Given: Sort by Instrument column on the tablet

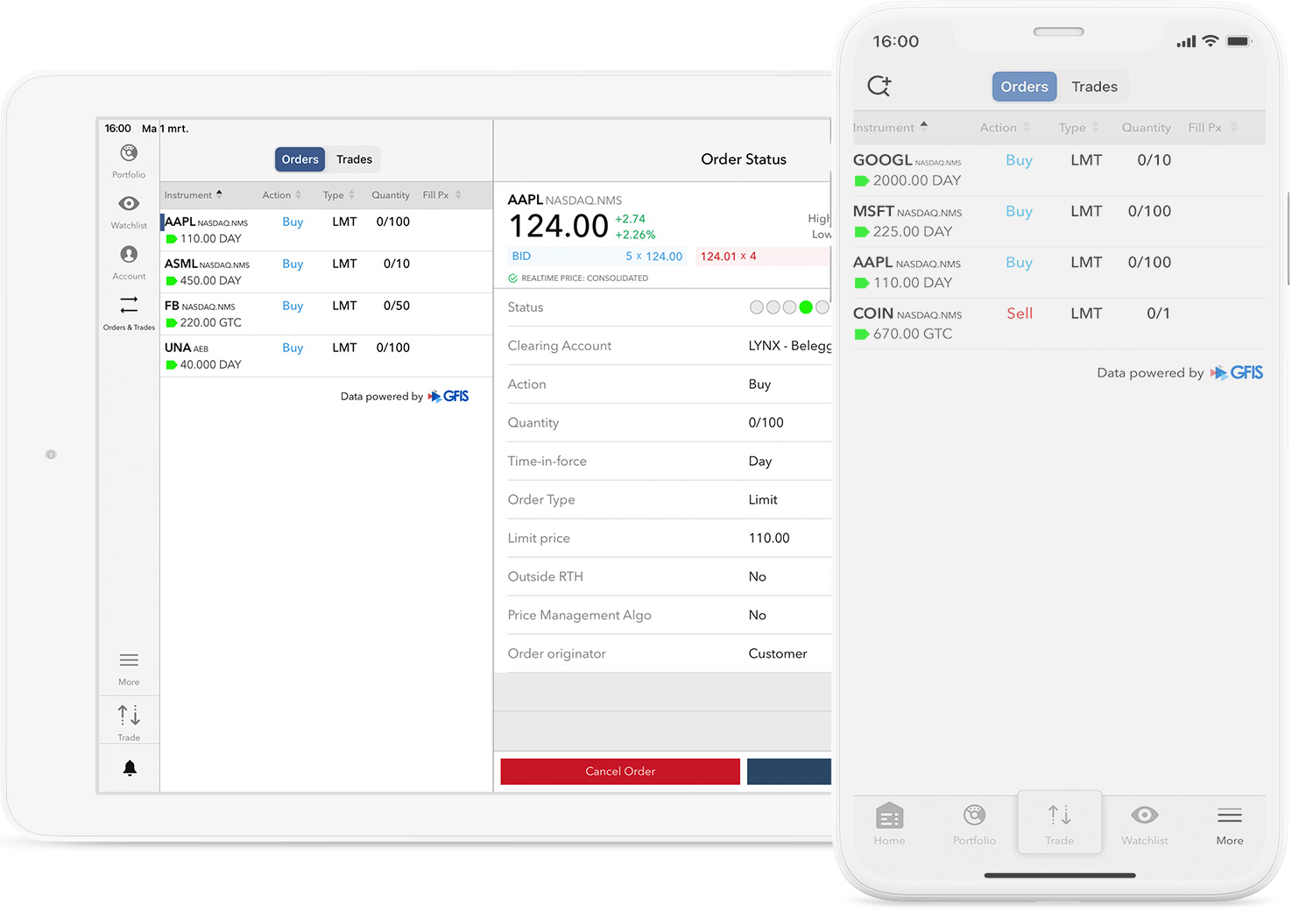Looking at the screenshot, I should click(193, 194).
